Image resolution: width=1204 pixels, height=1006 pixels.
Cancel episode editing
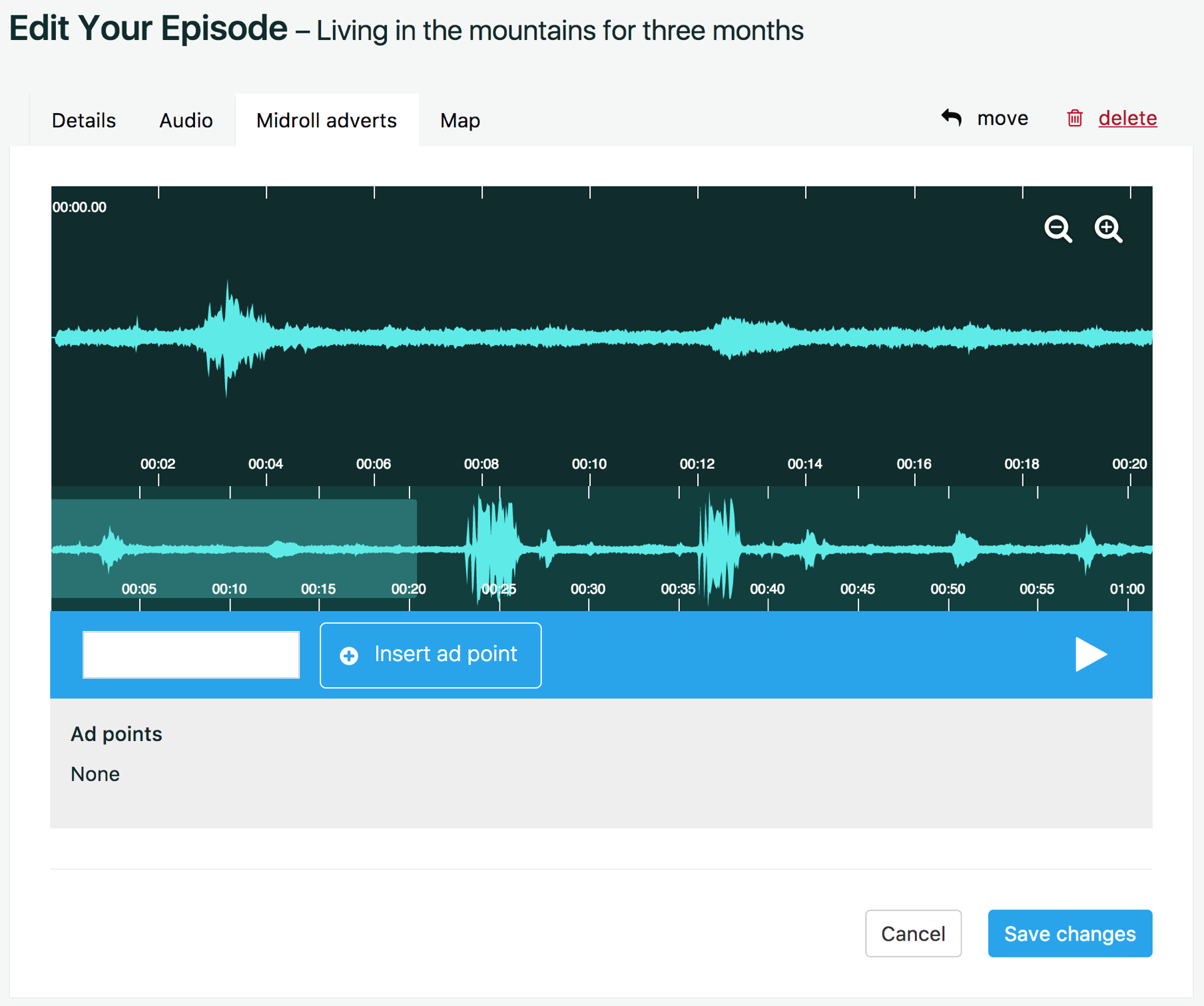point(913,933)
